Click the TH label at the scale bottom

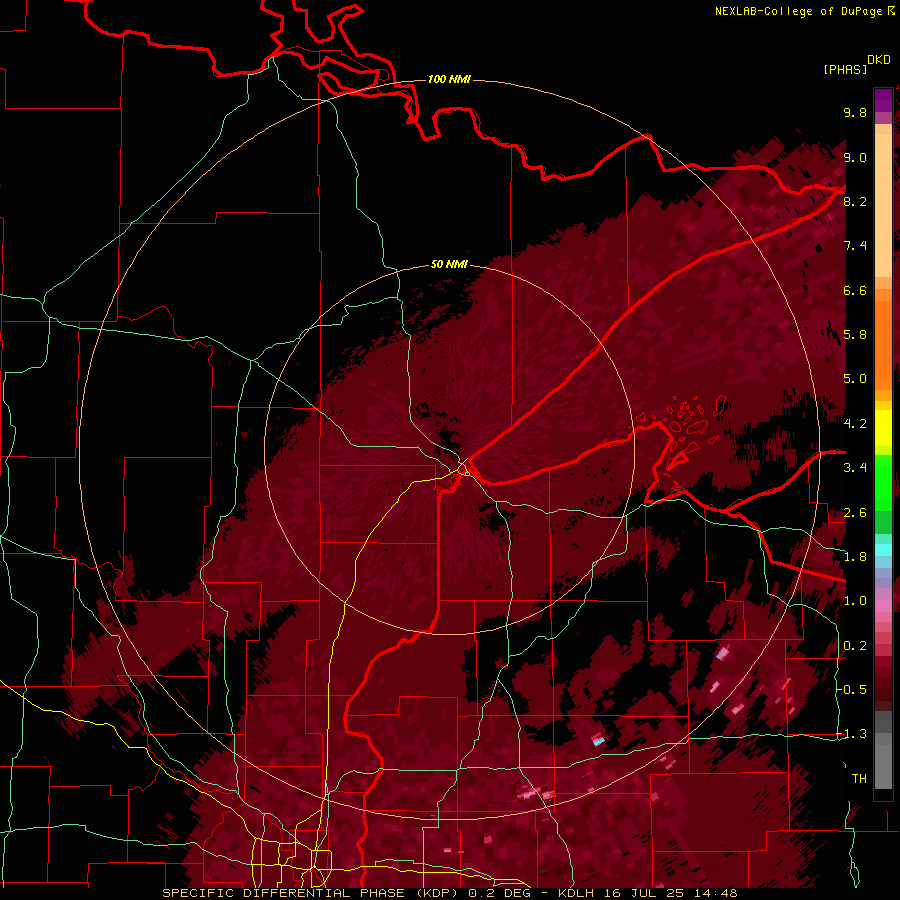[x=859, y=779]
